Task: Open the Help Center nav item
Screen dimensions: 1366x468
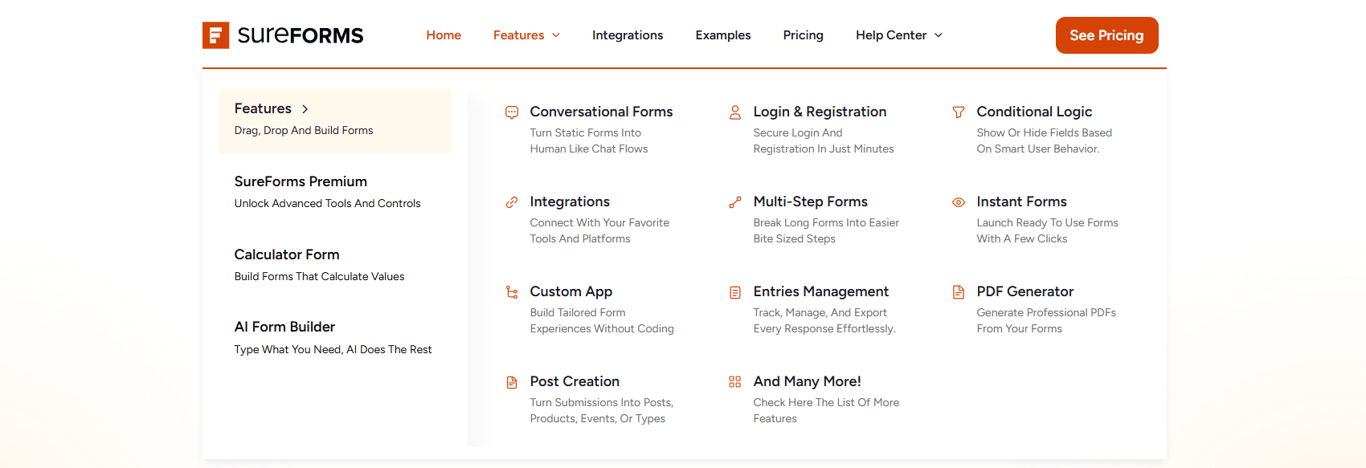Action: 891,35
